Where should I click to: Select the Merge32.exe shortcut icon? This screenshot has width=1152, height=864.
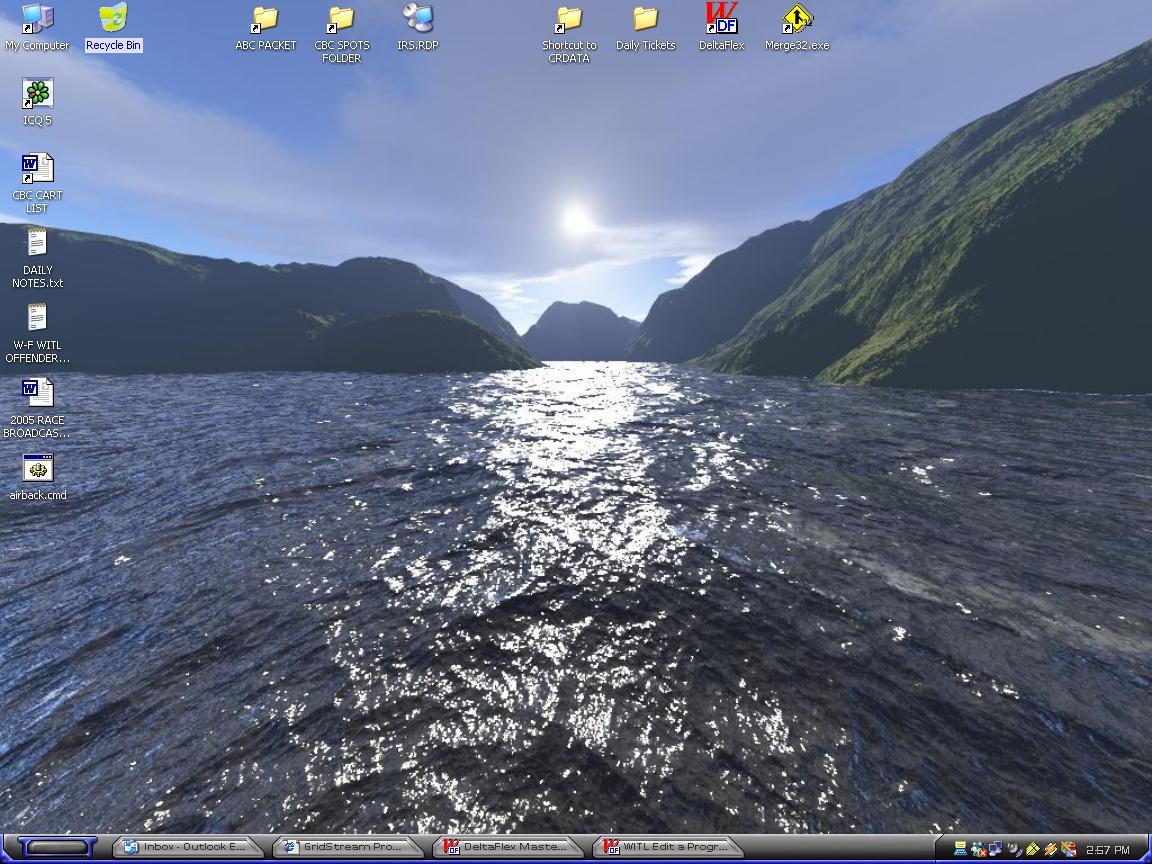pos(797,19)
